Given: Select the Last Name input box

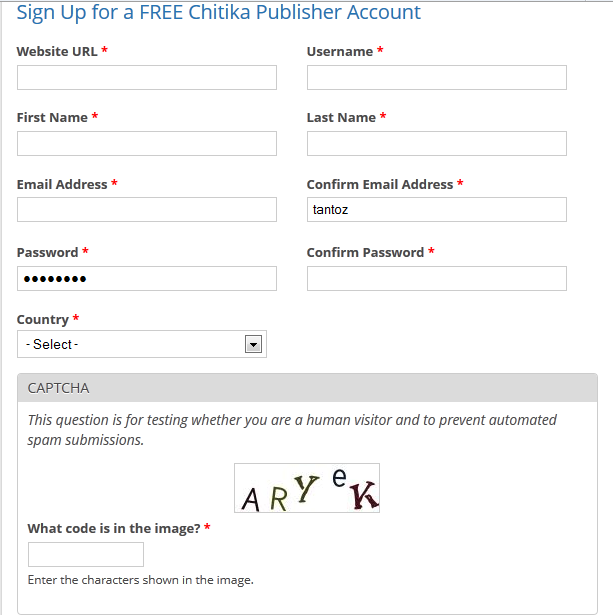Looking at the screenshot, I should [x=436, y=144].
